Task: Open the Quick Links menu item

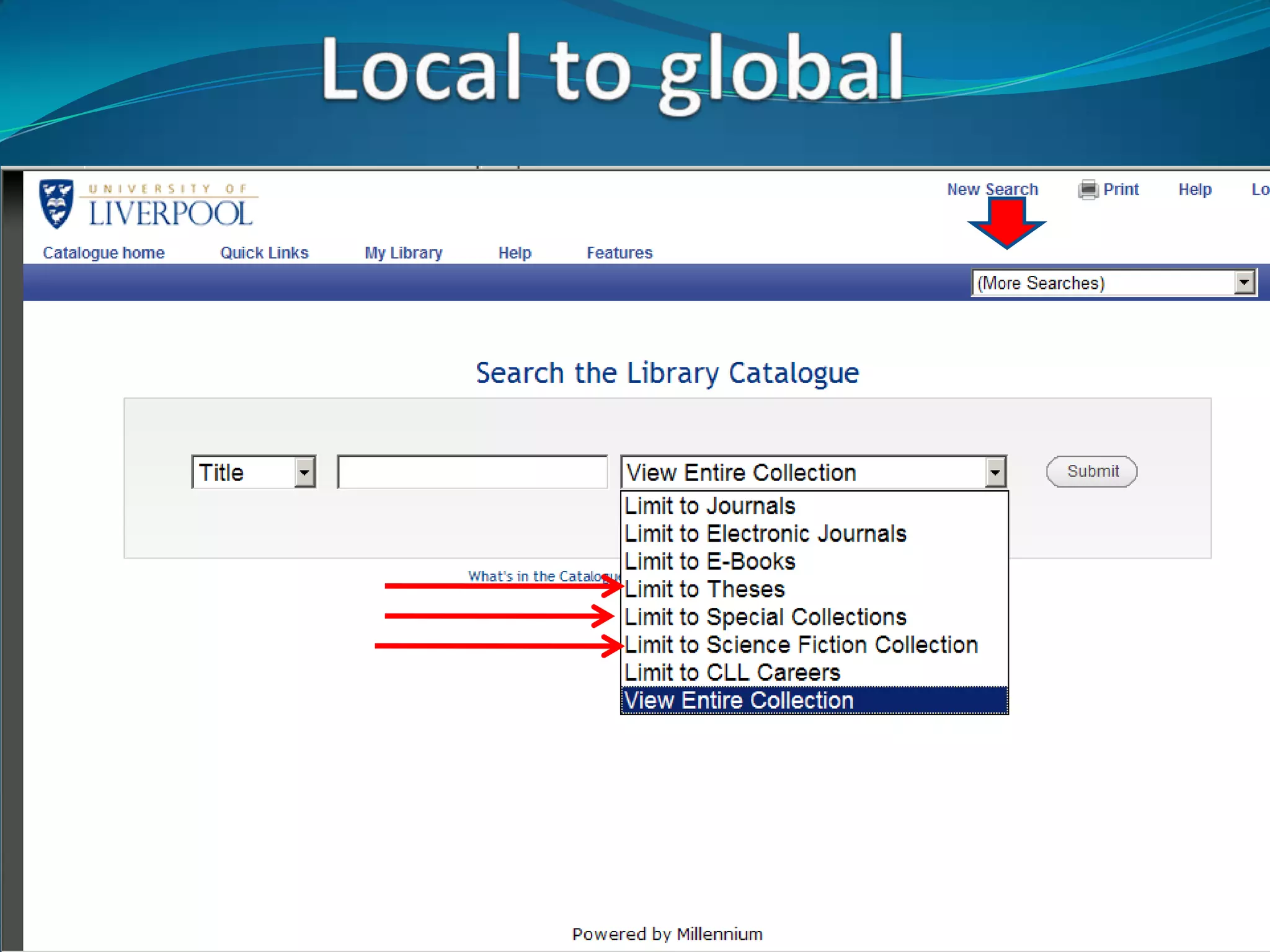Action: pos(264,253)
